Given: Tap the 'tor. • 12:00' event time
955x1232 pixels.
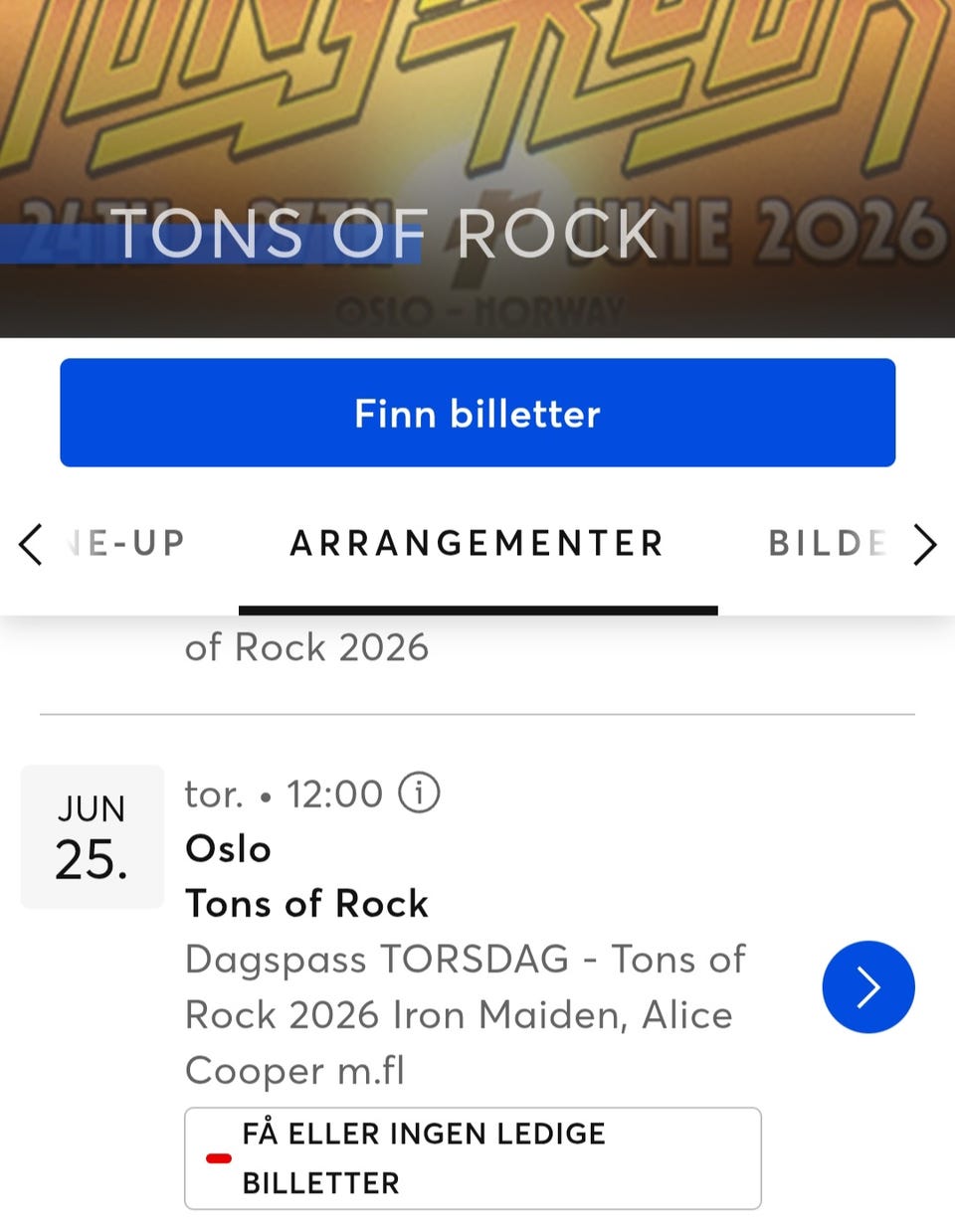Looking at the screenshot, I should point(283,793).
